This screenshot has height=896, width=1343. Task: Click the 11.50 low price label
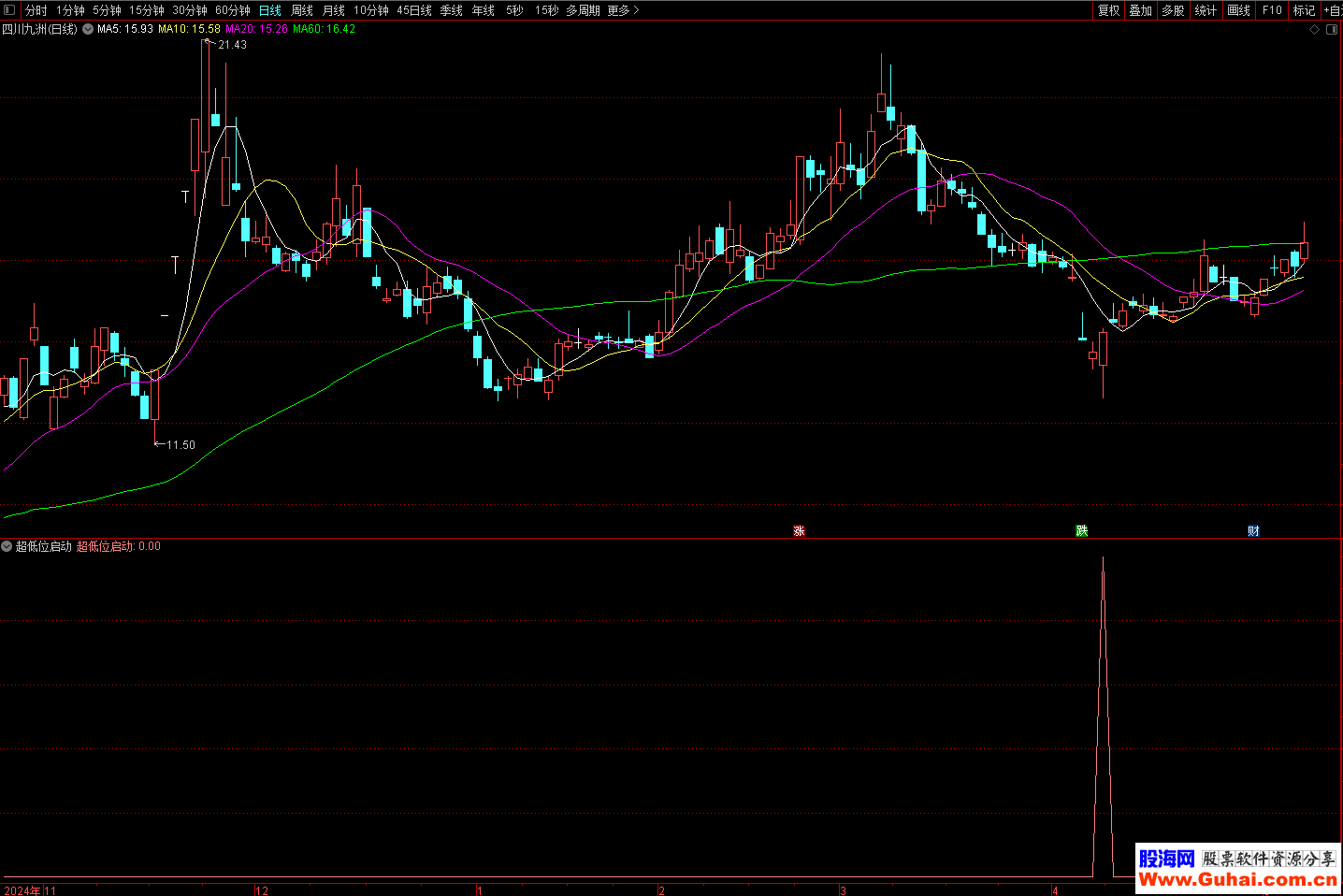pyautogui.click(x=181, y=445)
